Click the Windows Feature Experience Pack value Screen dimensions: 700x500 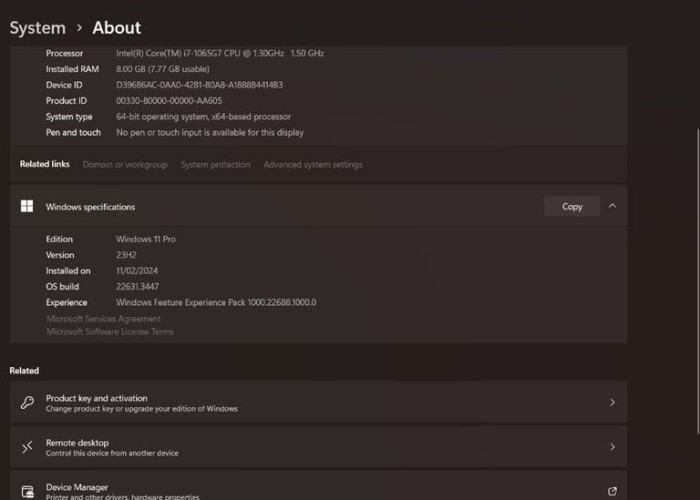click(x=216, y=303)
